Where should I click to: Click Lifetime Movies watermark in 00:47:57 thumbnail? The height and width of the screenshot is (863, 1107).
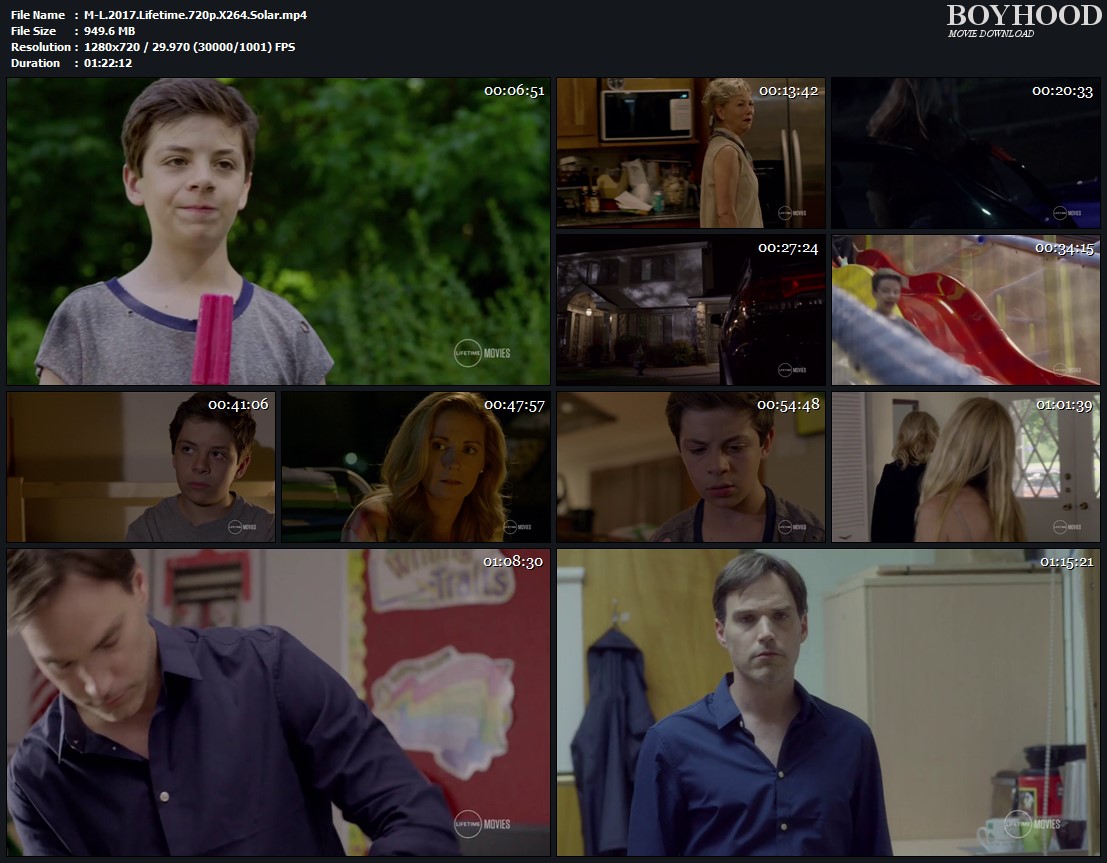pyautogui.click(x=516, y=526)
